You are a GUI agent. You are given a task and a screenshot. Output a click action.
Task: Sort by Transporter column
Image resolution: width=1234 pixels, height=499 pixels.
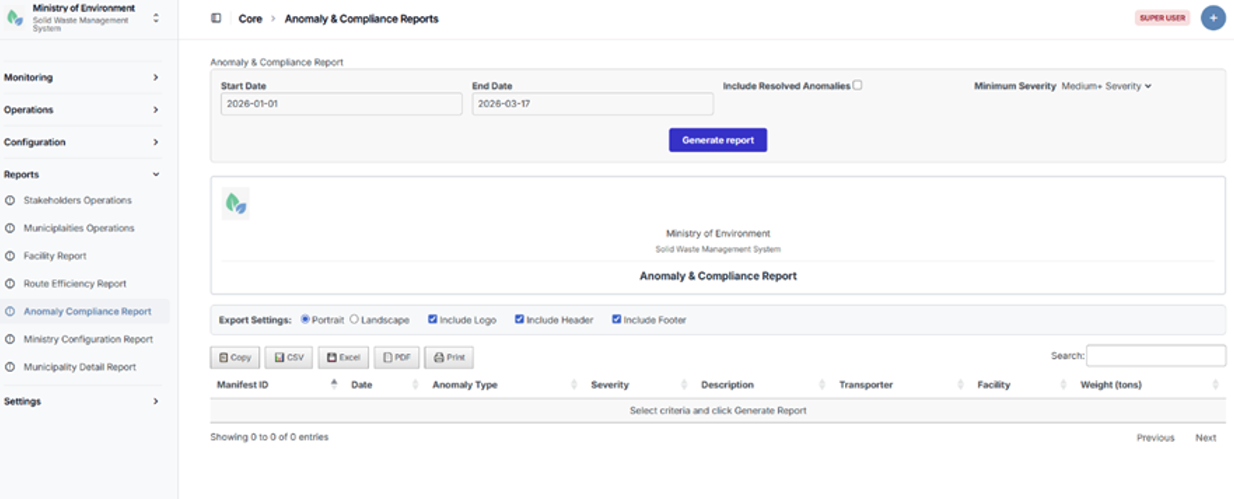[x=901, y=385]
